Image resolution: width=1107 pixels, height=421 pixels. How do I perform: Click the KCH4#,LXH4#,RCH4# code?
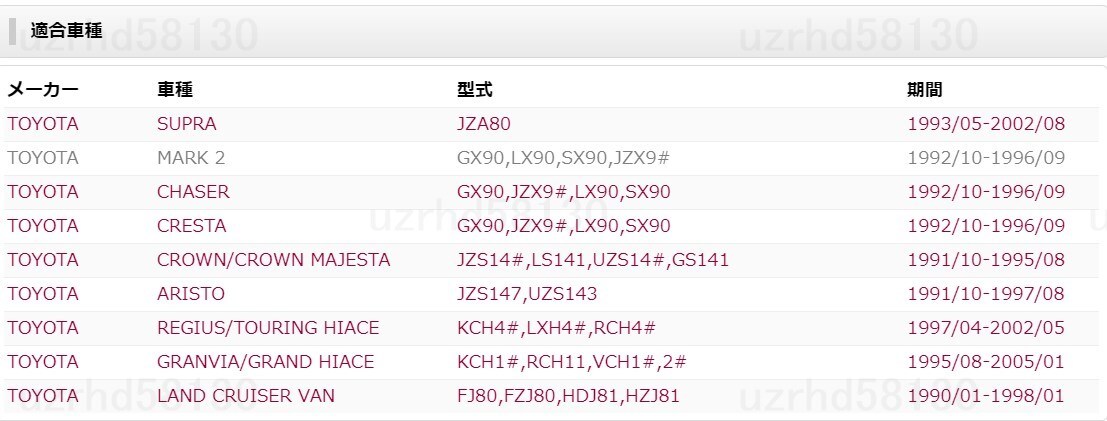(556, 328)
